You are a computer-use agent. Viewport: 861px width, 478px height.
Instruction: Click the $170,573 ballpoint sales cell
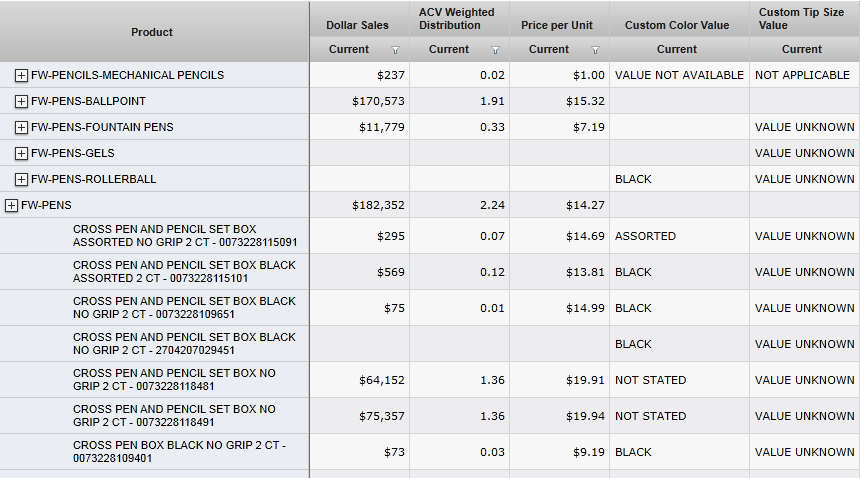tap(378, 101)
